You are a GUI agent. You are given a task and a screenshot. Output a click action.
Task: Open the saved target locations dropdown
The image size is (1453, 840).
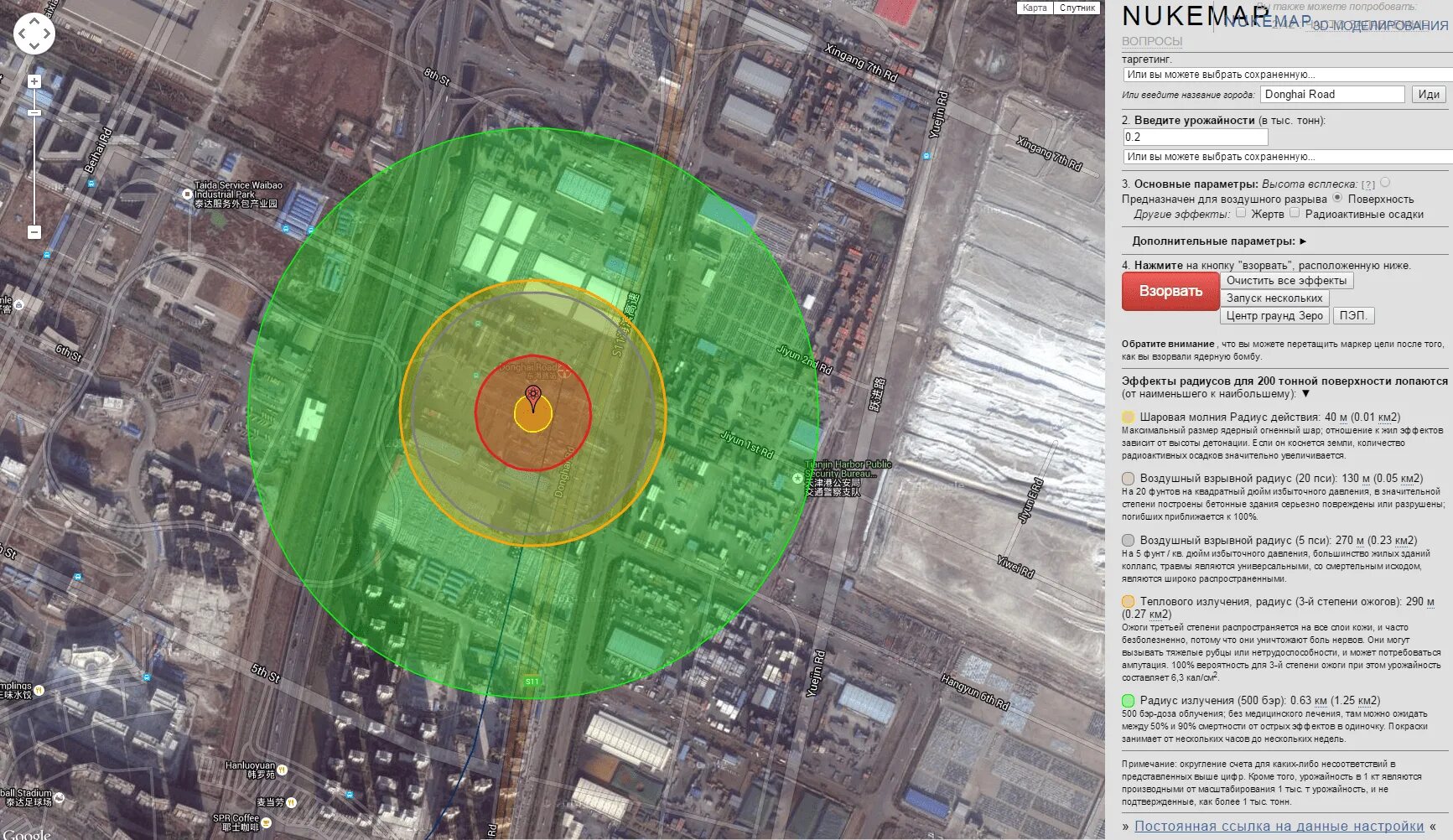(x=1288, y=75)
